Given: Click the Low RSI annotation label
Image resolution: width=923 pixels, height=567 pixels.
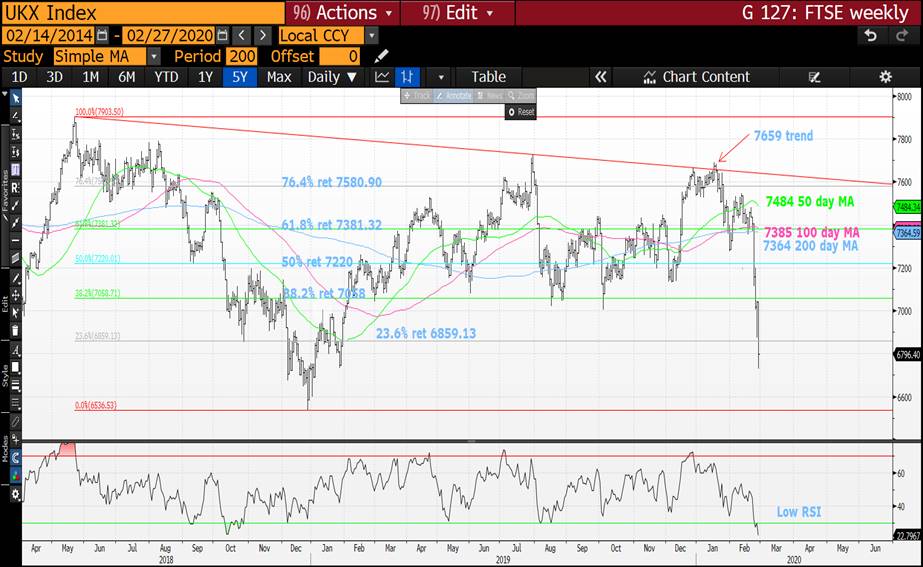Looking at the screenshot, I should (x=799, y=512).
